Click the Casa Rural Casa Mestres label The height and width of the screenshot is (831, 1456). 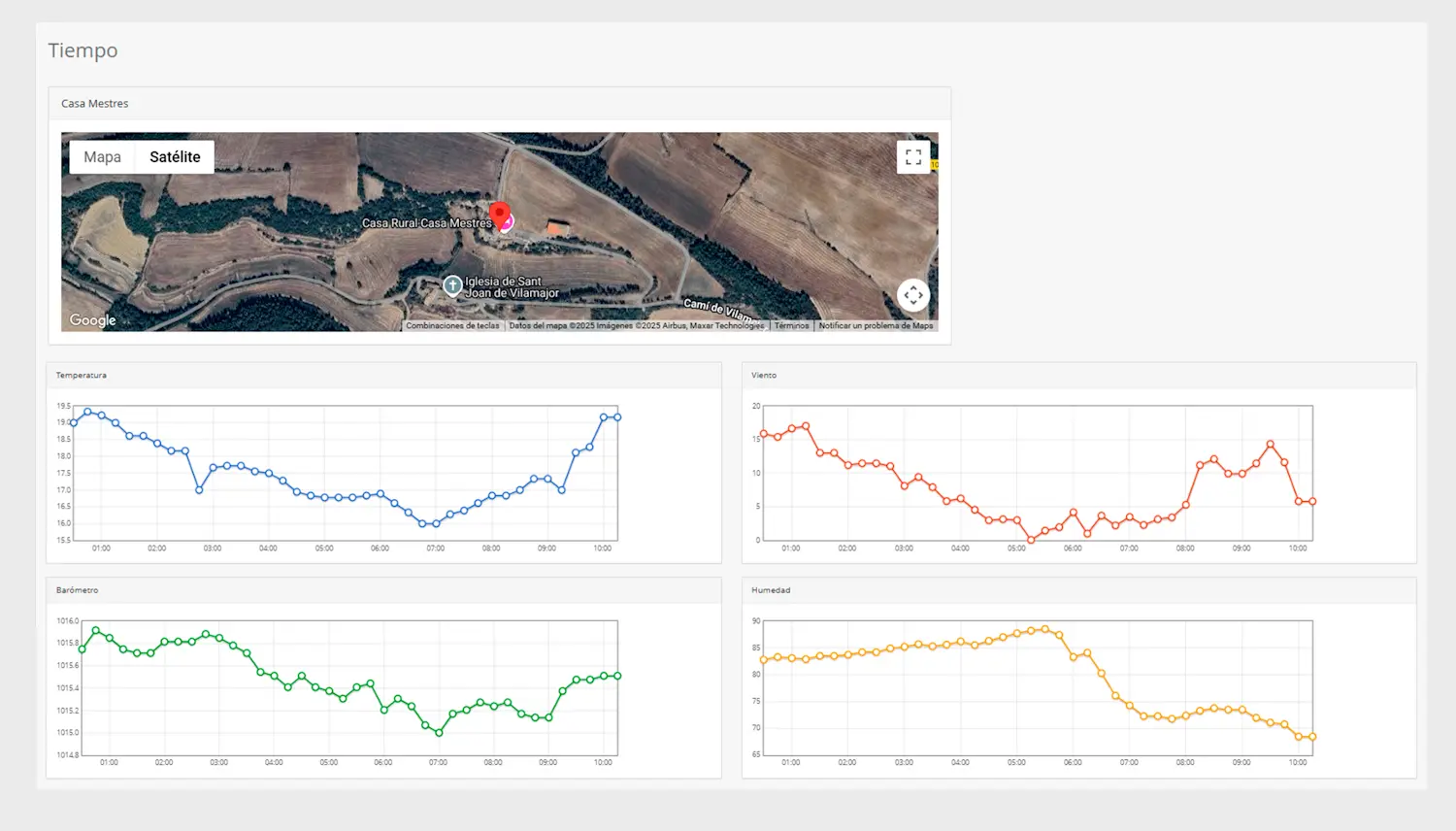pyautogui.click(x=426, y=223)
